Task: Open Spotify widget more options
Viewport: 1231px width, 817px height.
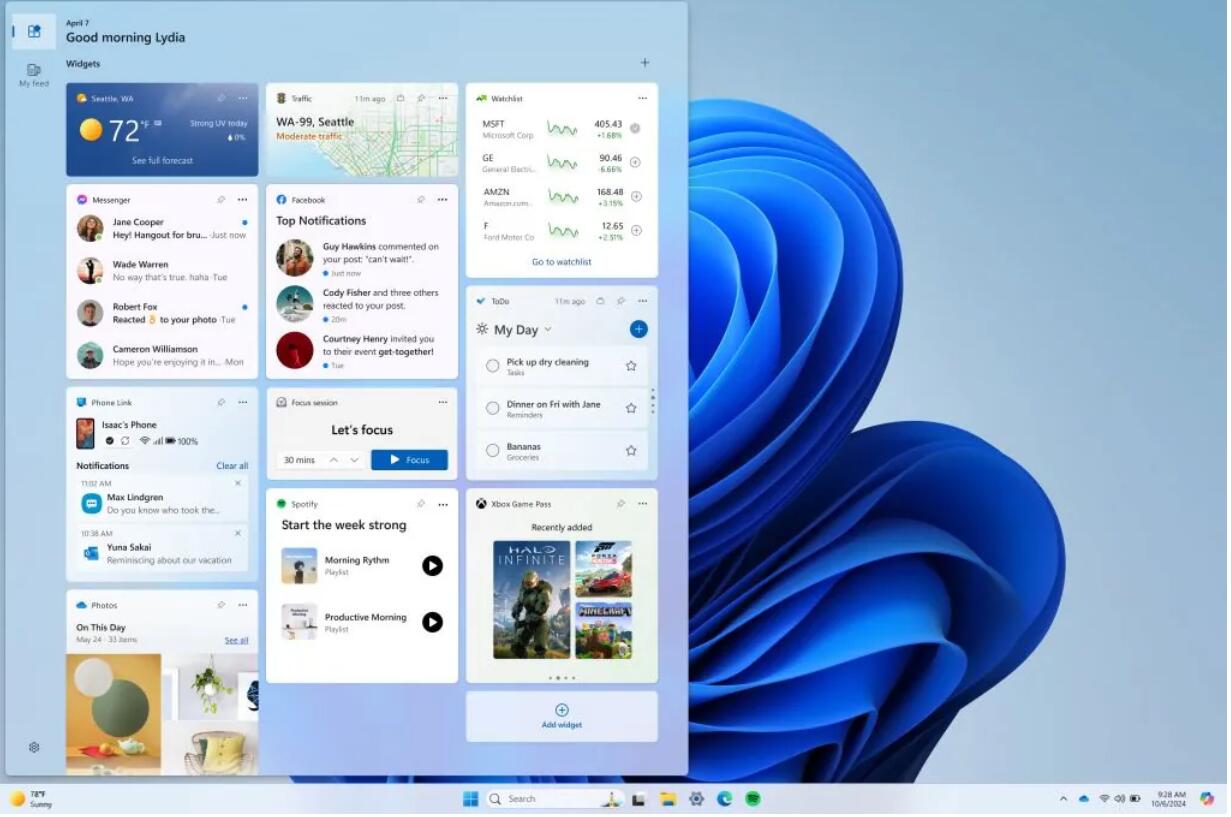Action: click(x=443, y=505)
